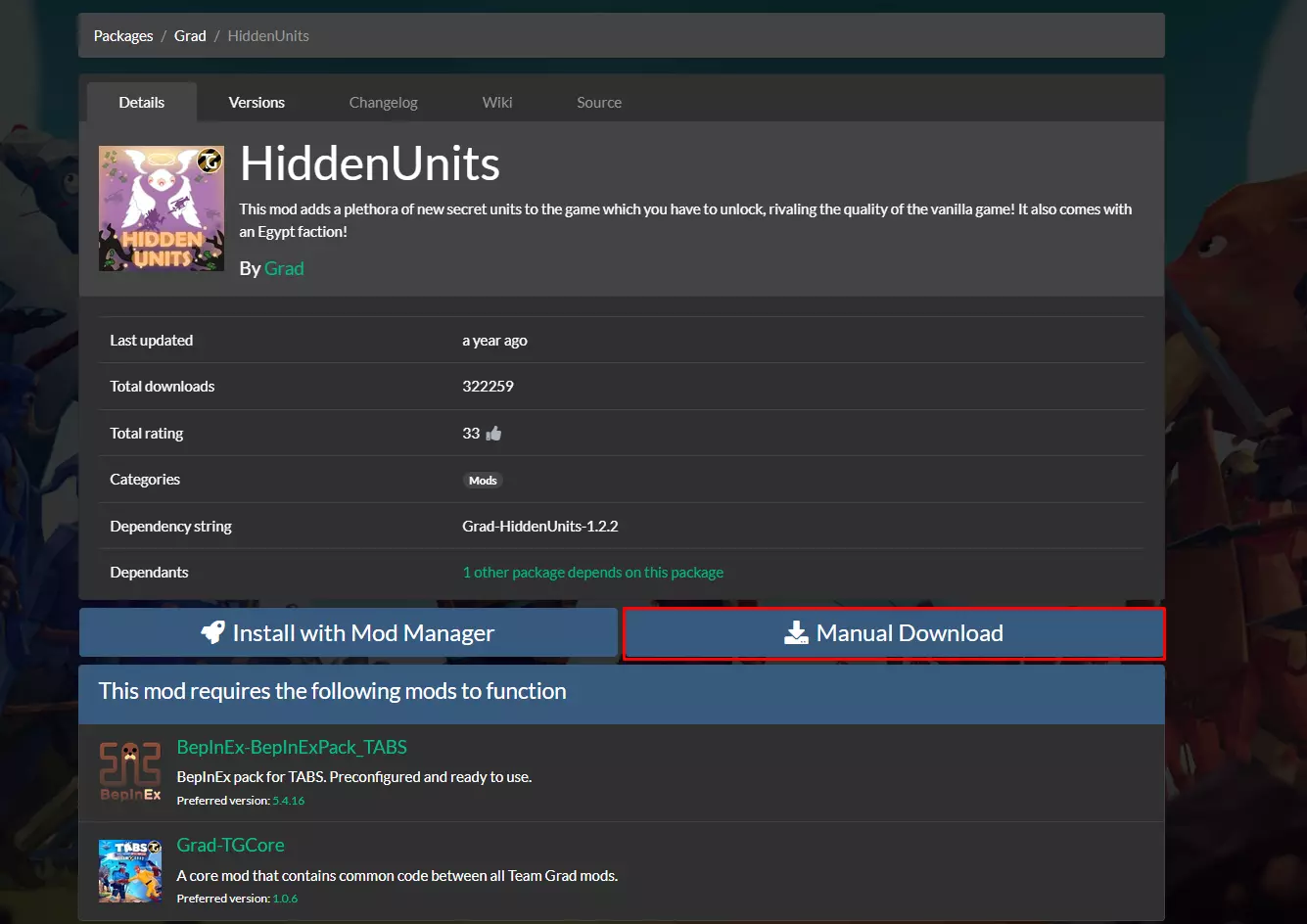Click the HiddenUnits breadcrumb text

pyautogui.click(x=268, y=35)
